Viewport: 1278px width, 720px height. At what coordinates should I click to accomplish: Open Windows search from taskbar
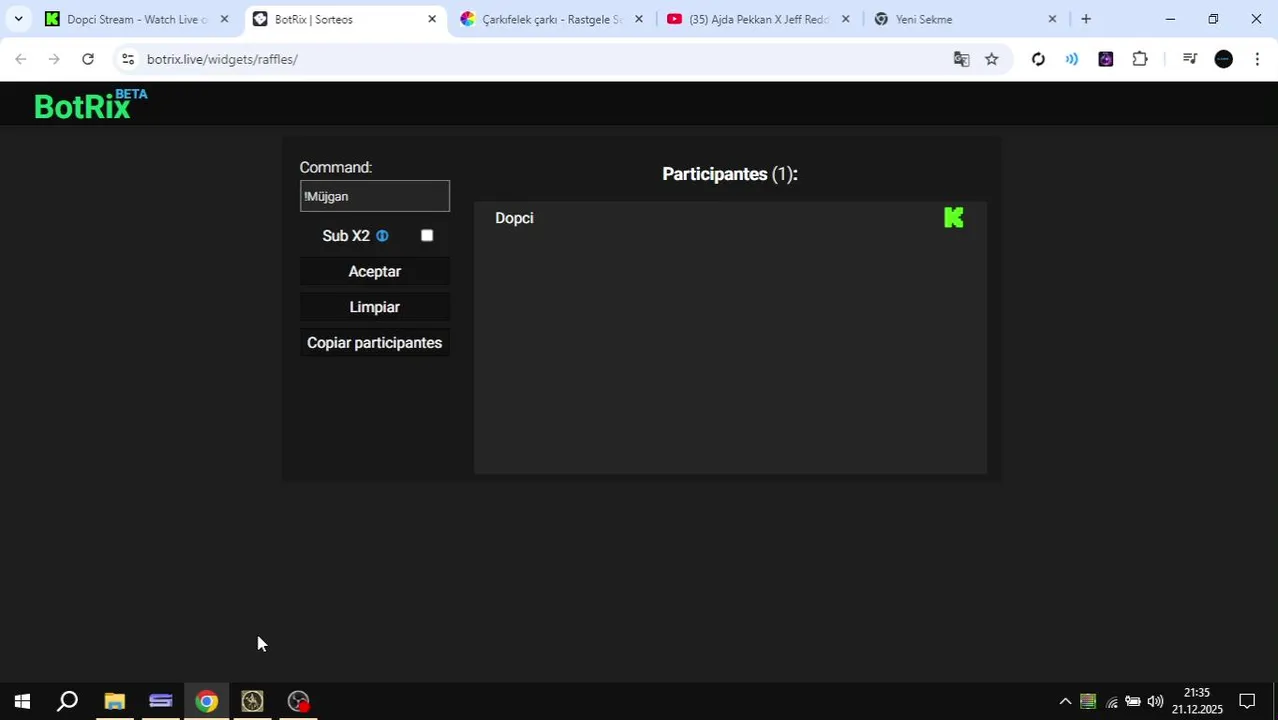(68, 701)
